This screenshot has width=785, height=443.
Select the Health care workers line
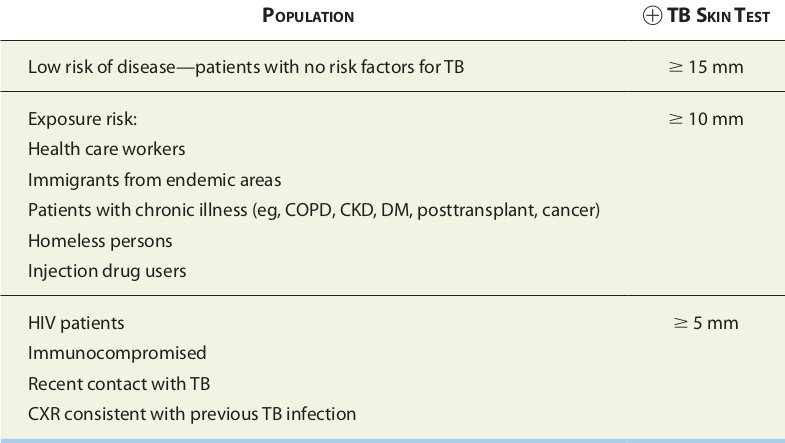point(107,149)
